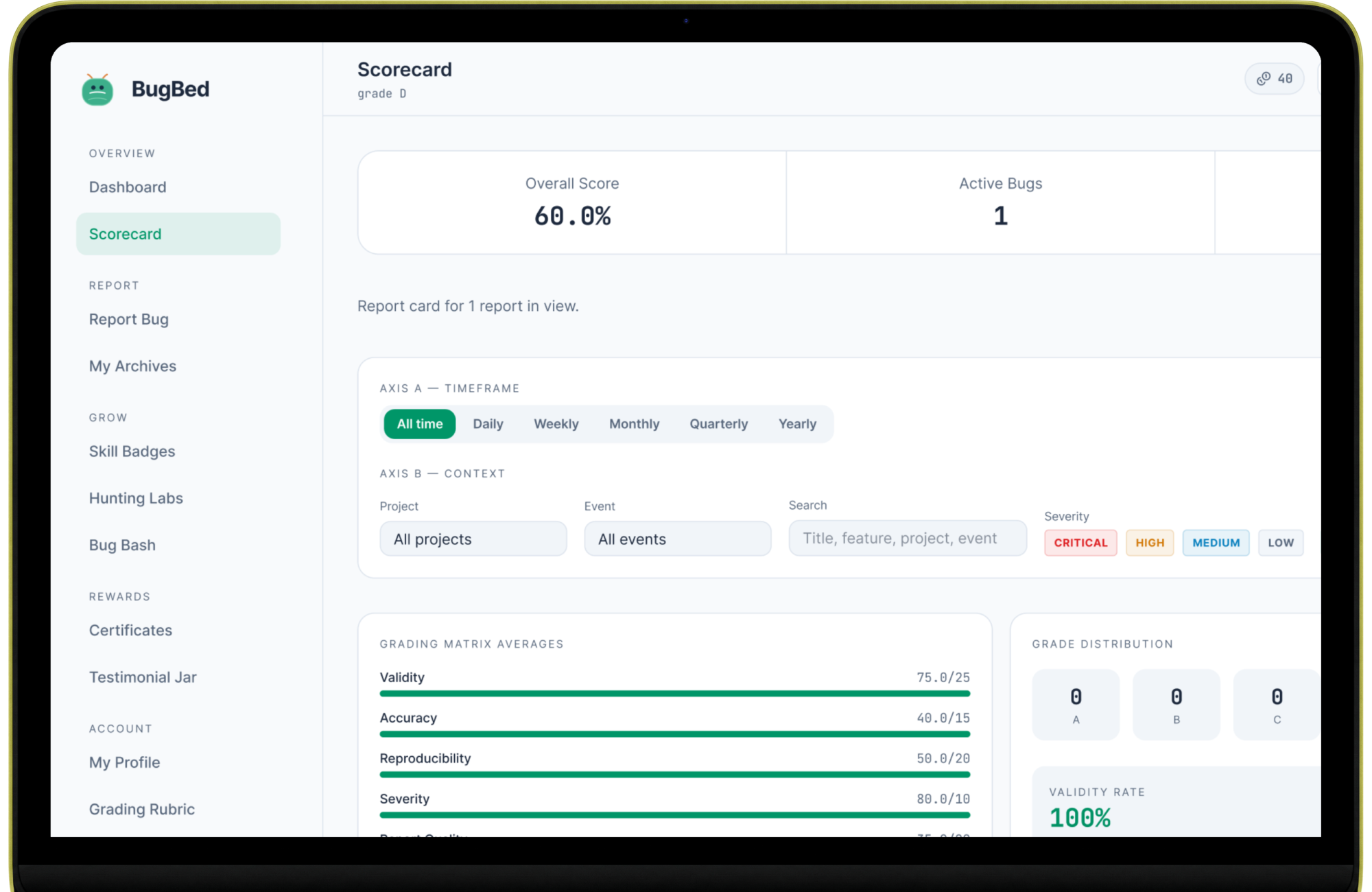Screen dimensions: 1372x892
Task: Click the Reproducibility progress bar
Action: (x=675, y=775)
